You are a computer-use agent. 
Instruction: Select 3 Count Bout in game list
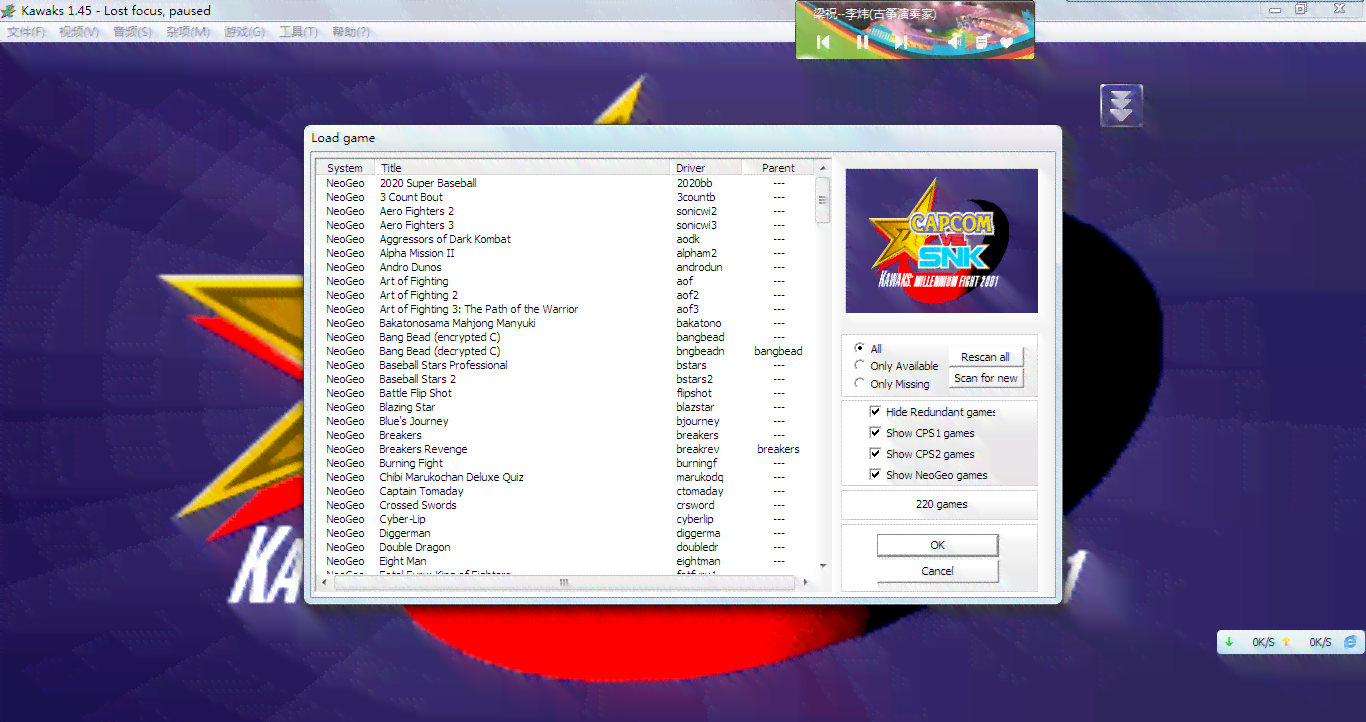(x=566, y=197)
